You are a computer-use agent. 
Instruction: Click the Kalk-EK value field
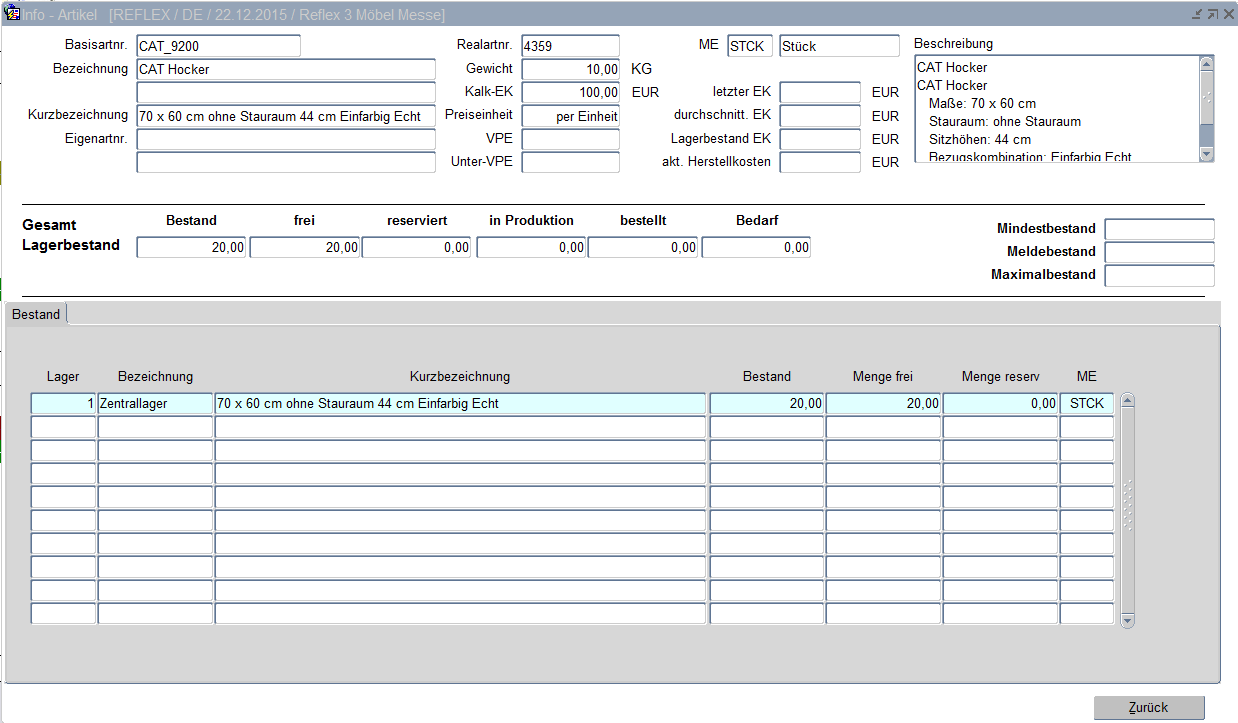(570, 92)
